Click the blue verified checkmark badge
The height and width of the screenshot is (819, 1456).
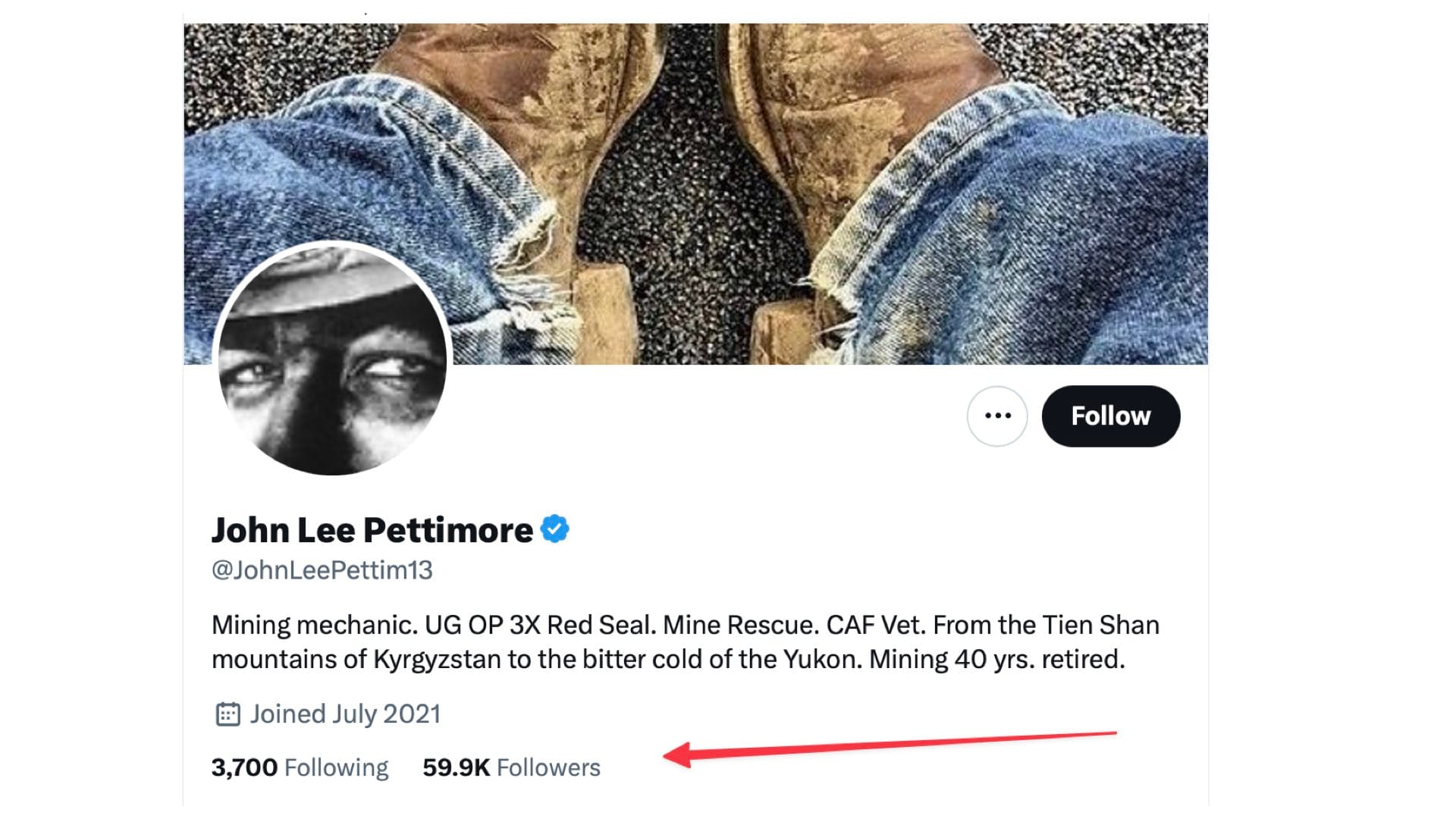(555, 529)
